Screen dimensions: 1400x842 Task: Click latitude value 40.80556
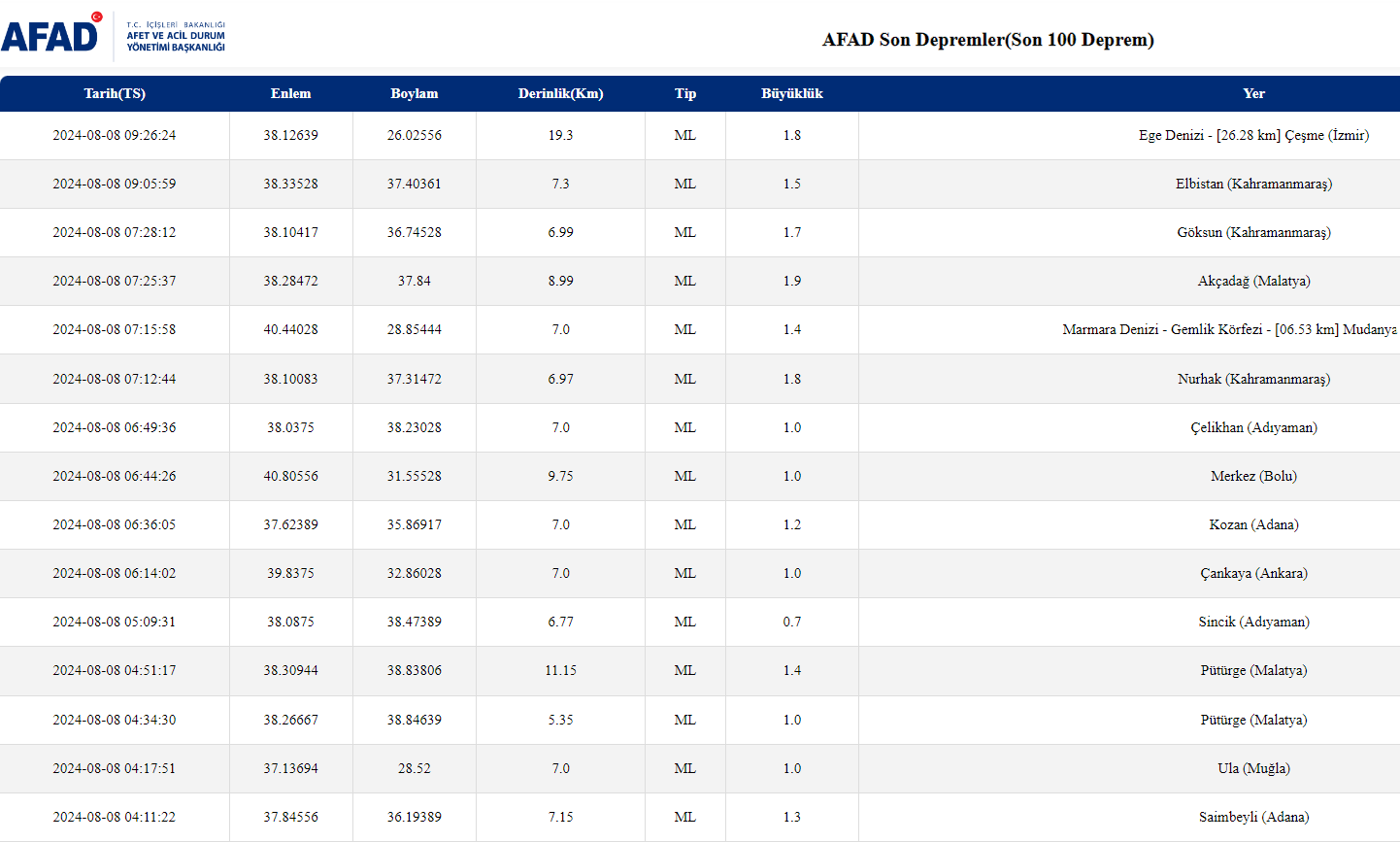291,477
